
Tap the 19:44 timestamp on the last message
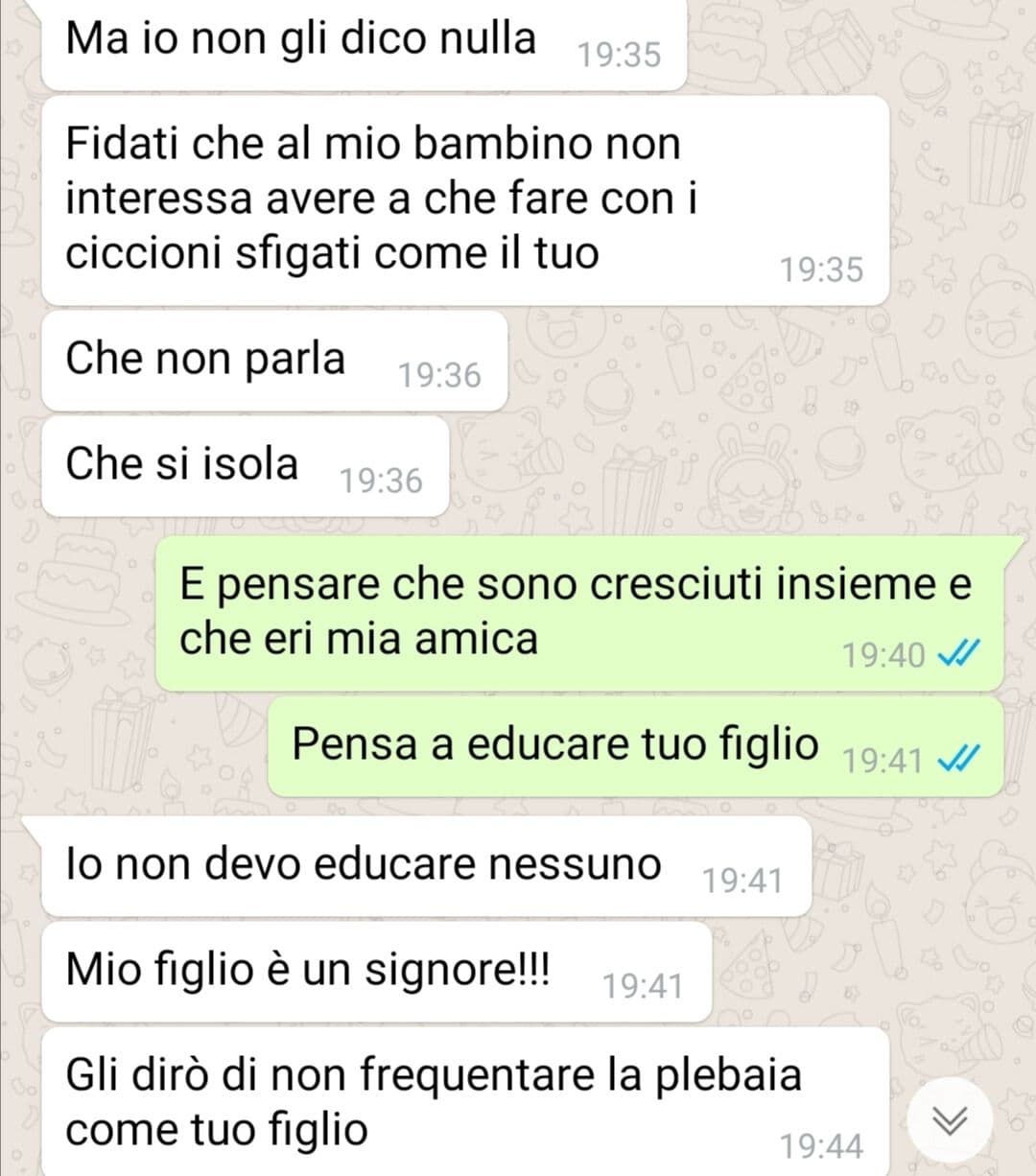coord(821,1146)
